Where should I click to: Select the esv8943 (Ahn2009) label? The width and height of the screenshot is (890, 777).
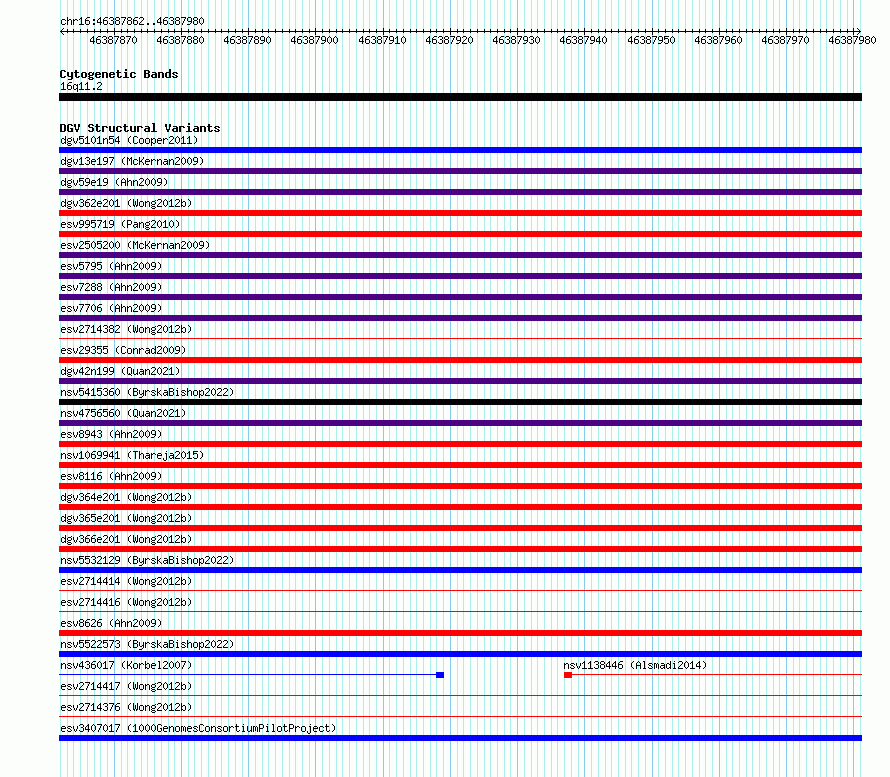point(111,434)
